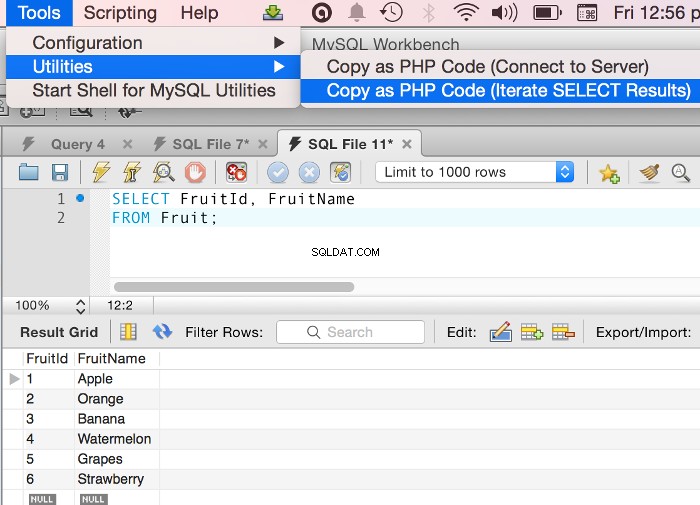Run Explain plan magnifier lightning icon
Viewport: 700px width, 505px height.
(x=164, y=172)
